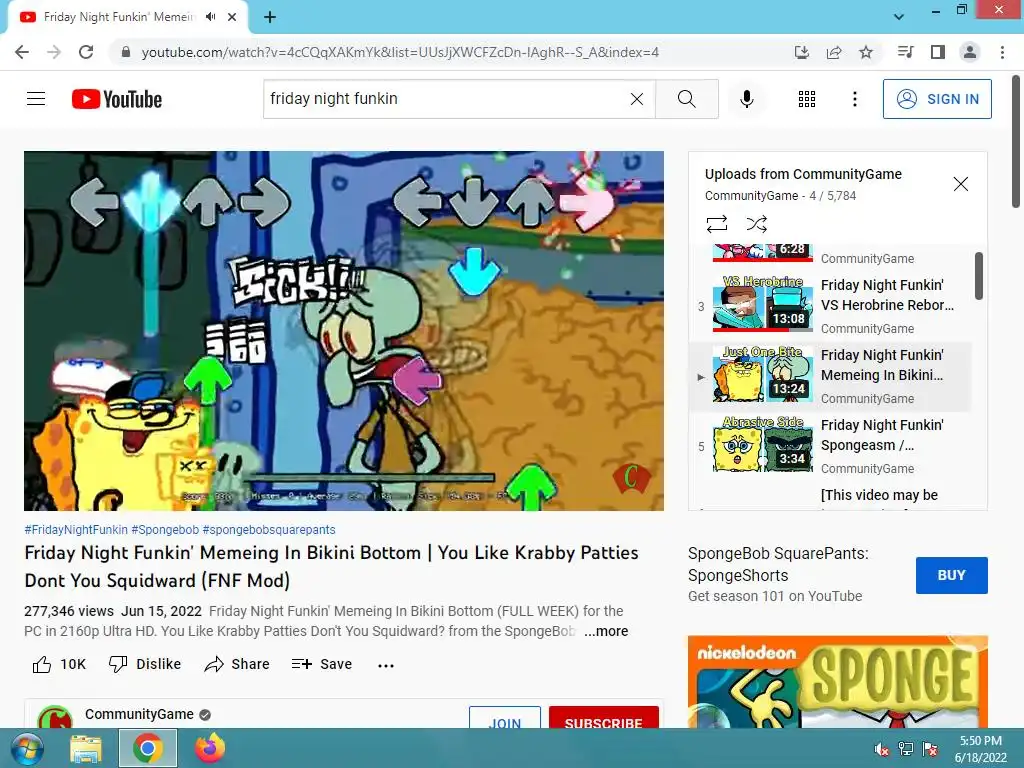1024x768 pixels.
Task: Go to the YouTube home logo
Action: [x=117, y=99]
